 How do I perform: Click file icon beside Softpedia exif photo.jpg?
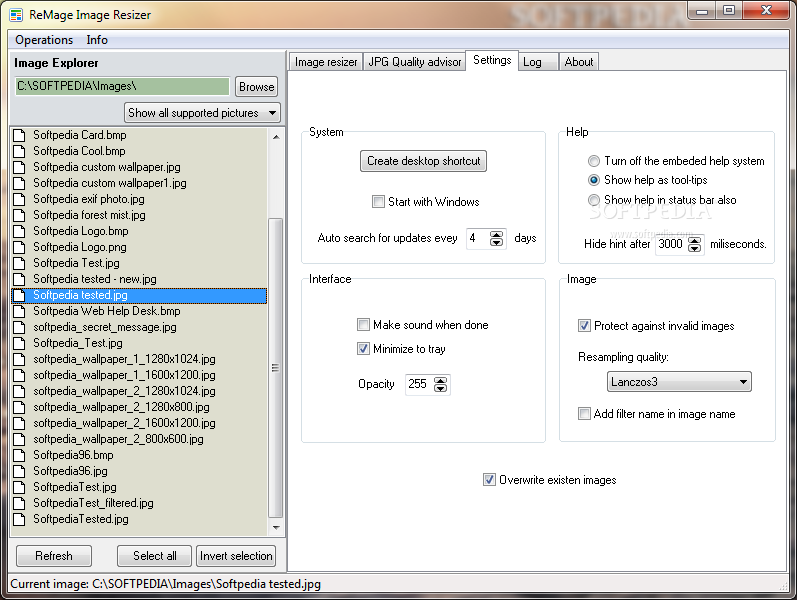click(x=19, y=199)
